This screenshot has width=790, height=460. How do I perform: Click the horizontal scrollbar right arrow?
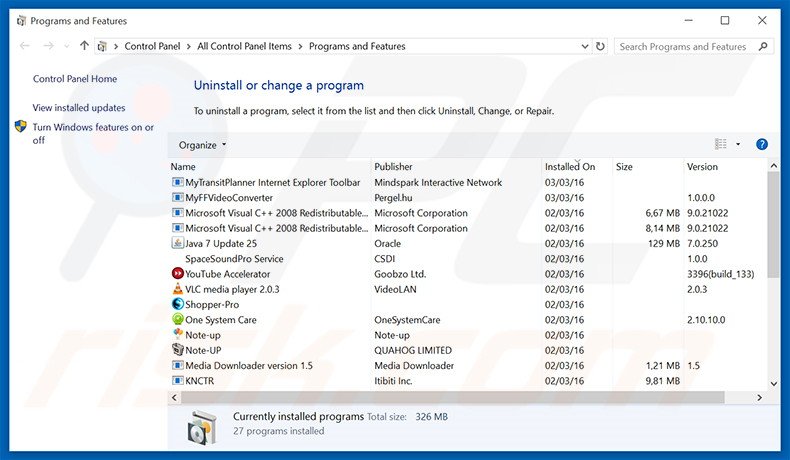point(759,398)
